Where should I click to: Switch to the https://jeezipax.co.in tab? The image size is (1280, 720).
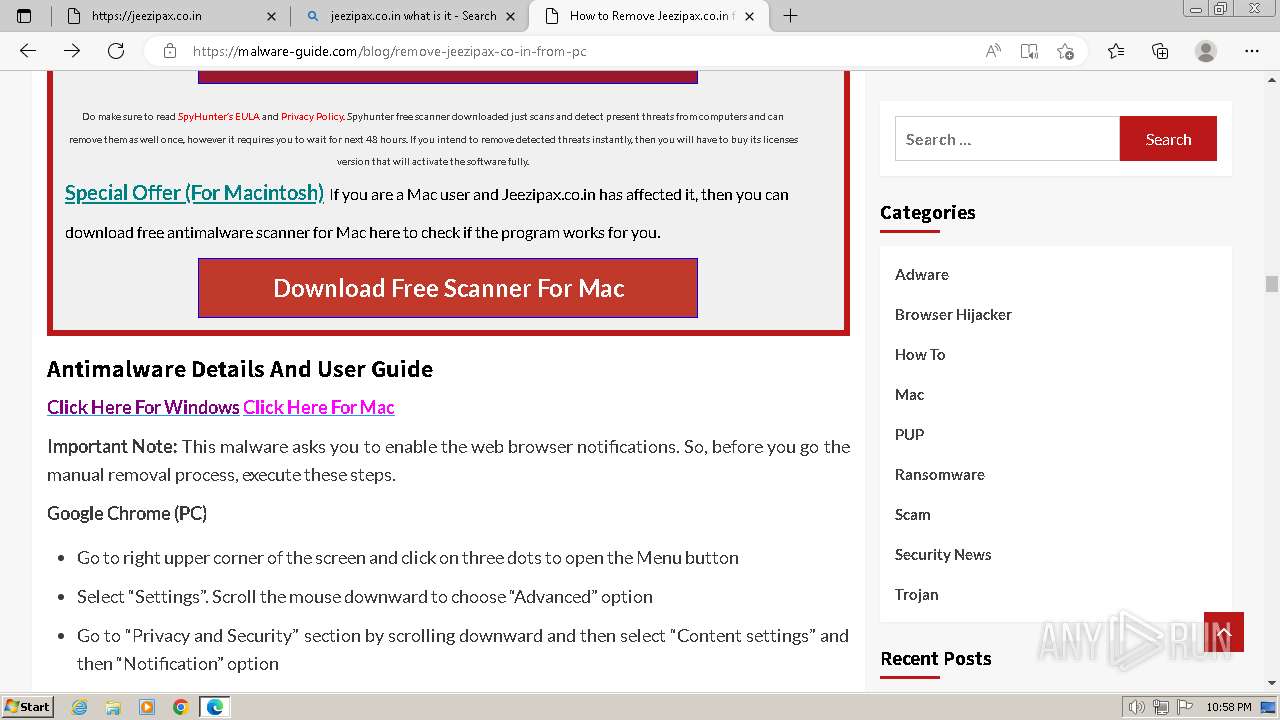pos(170,16)
